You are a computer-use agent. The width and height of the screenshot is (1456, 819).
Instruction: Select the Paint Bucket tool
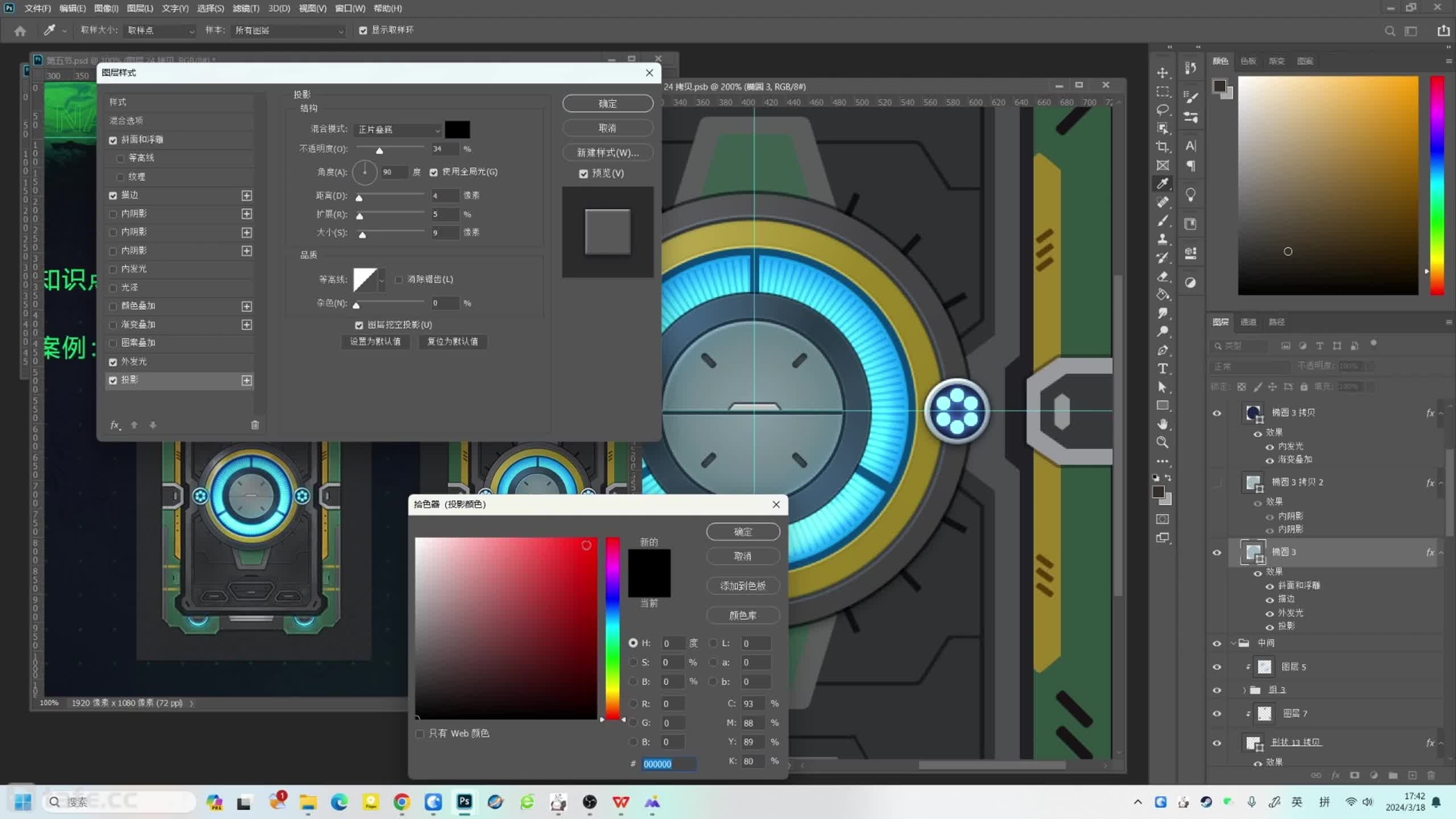(x=1163, y=295)
